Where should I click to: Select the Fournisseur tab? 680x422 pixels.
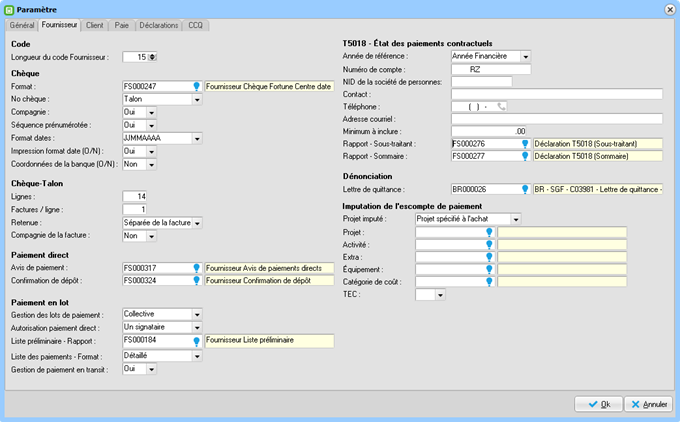pos(59,25)
